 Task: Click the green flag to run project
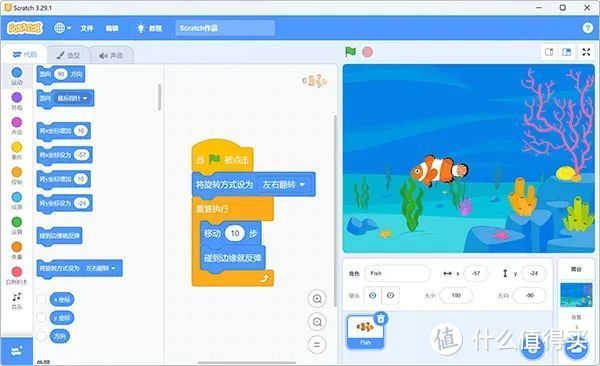click(x=350, y=52)
